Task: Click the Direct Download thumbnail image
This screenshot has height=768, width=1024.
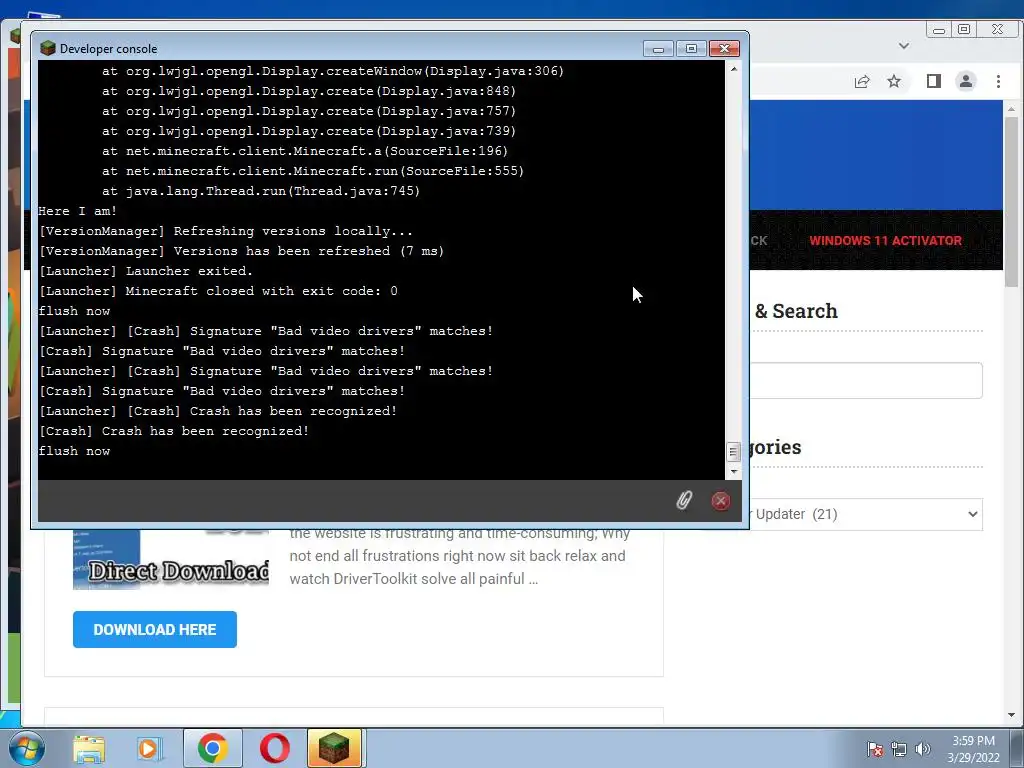Action: click(x=170, y=559)
